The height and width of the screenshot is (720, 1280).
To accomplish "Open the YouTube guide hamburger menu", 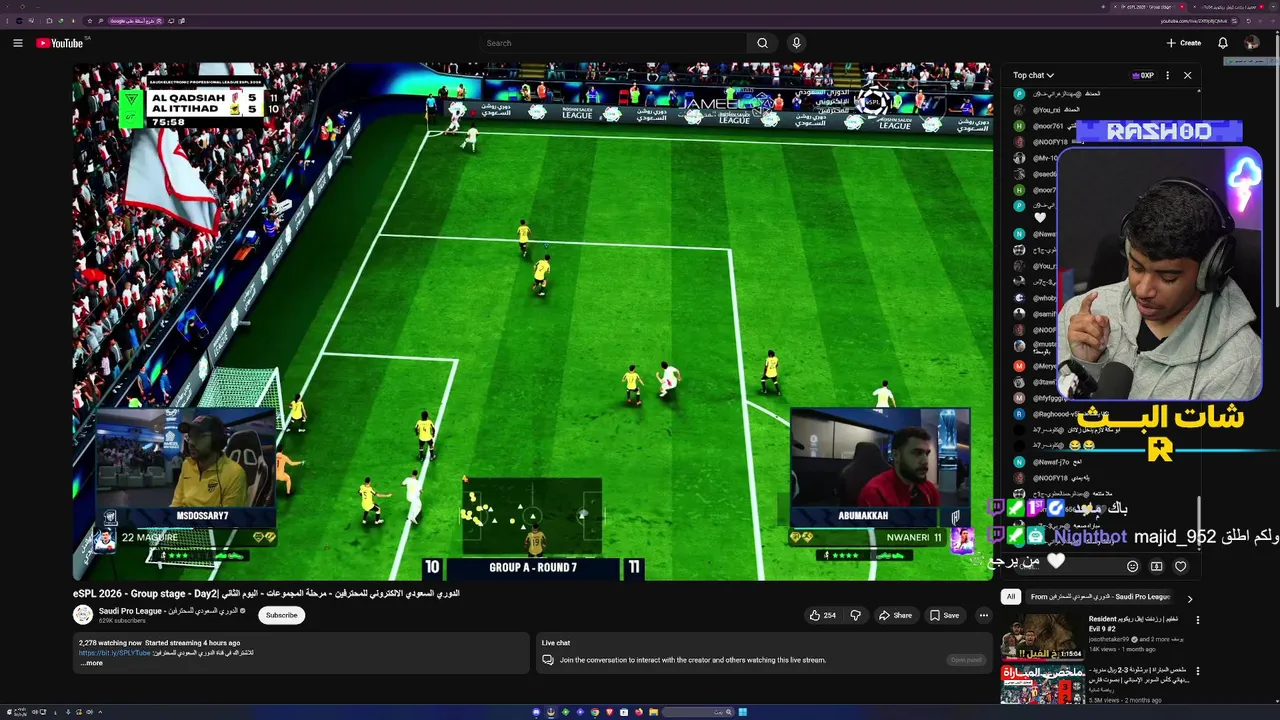I will point(17,43).
